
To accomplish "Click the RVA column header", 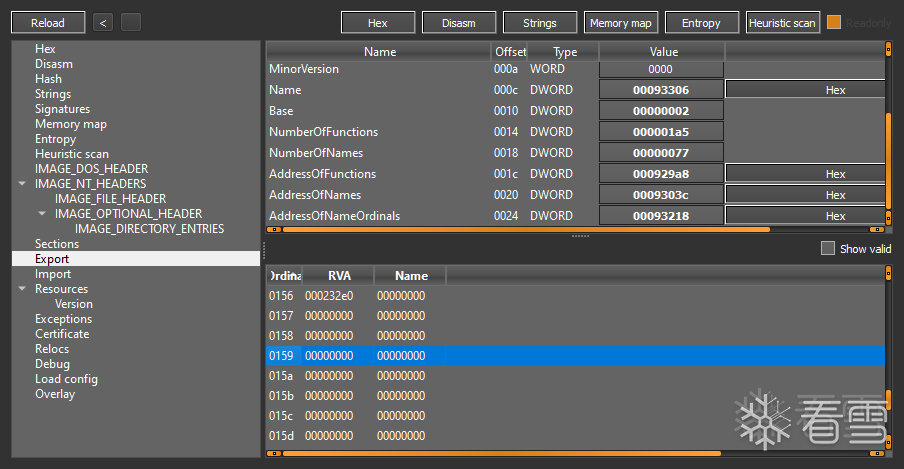I will point(339,276).
